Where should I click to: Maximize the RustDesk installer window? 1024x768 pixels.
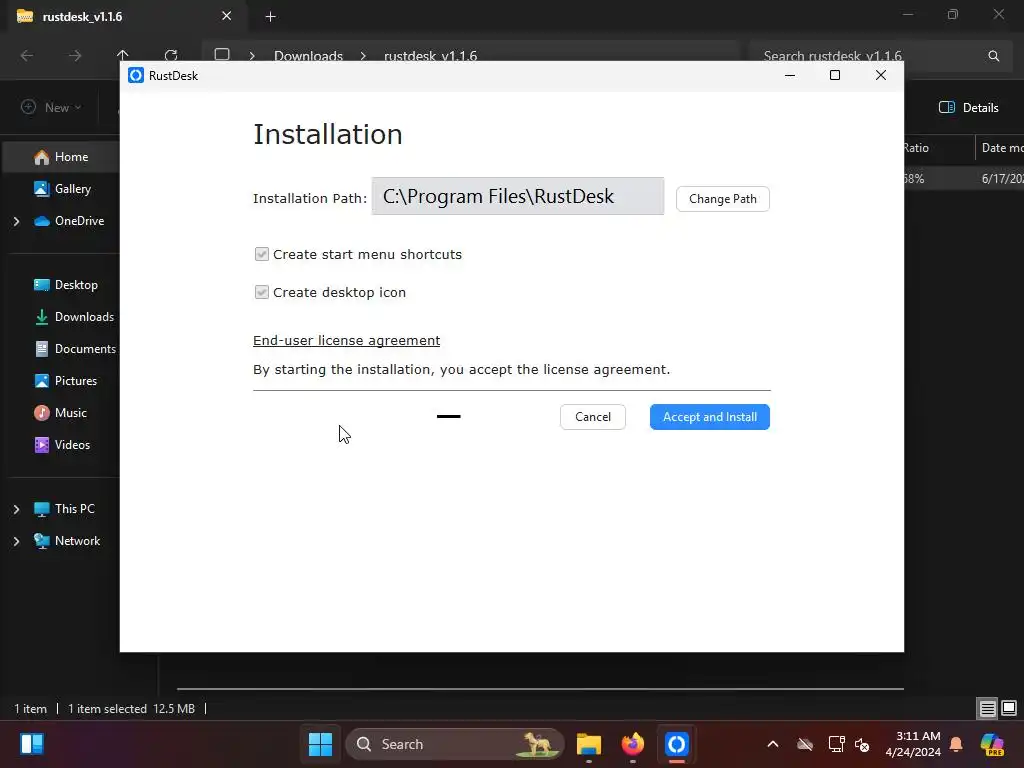pyautogui.click(x=835, y=76)
